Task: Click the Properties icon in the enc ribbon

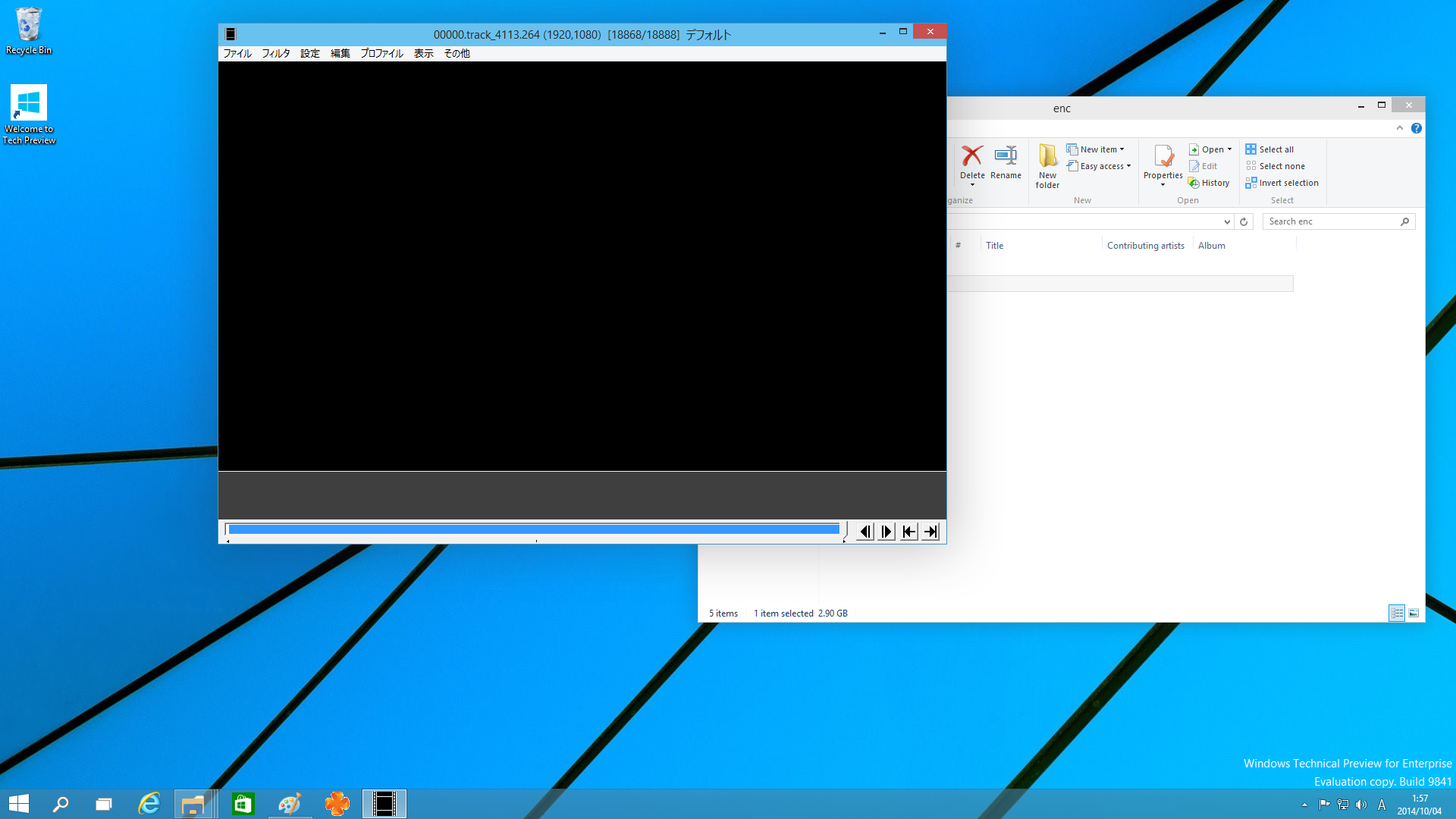Action: 1163,156
